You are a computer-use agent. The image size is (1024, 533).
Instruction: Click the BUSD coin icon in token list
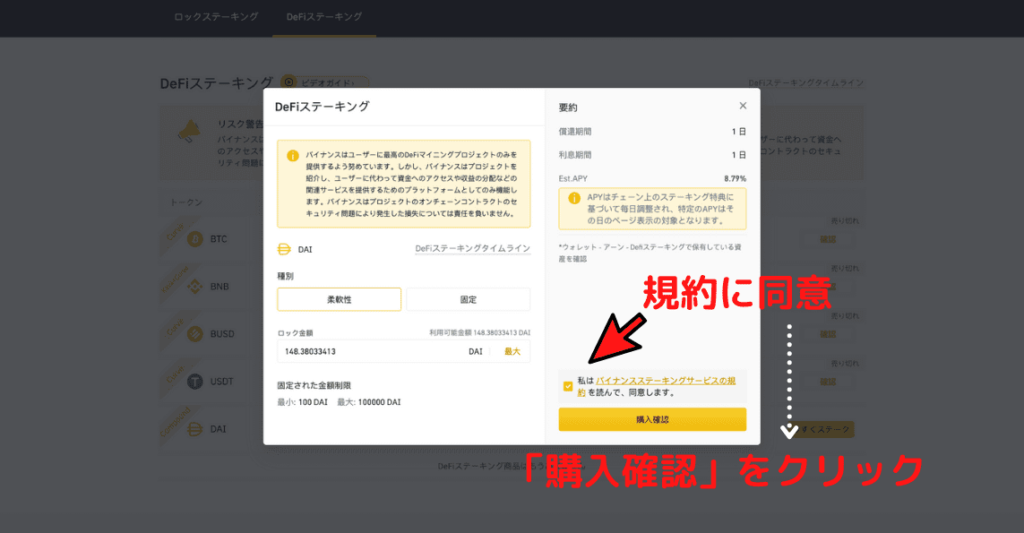(195, 334)
